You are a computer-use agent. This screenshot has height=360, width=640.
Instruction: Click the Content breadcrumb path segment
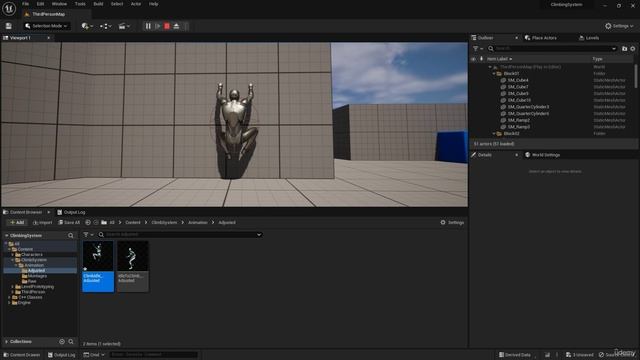(x=133, y=223)
